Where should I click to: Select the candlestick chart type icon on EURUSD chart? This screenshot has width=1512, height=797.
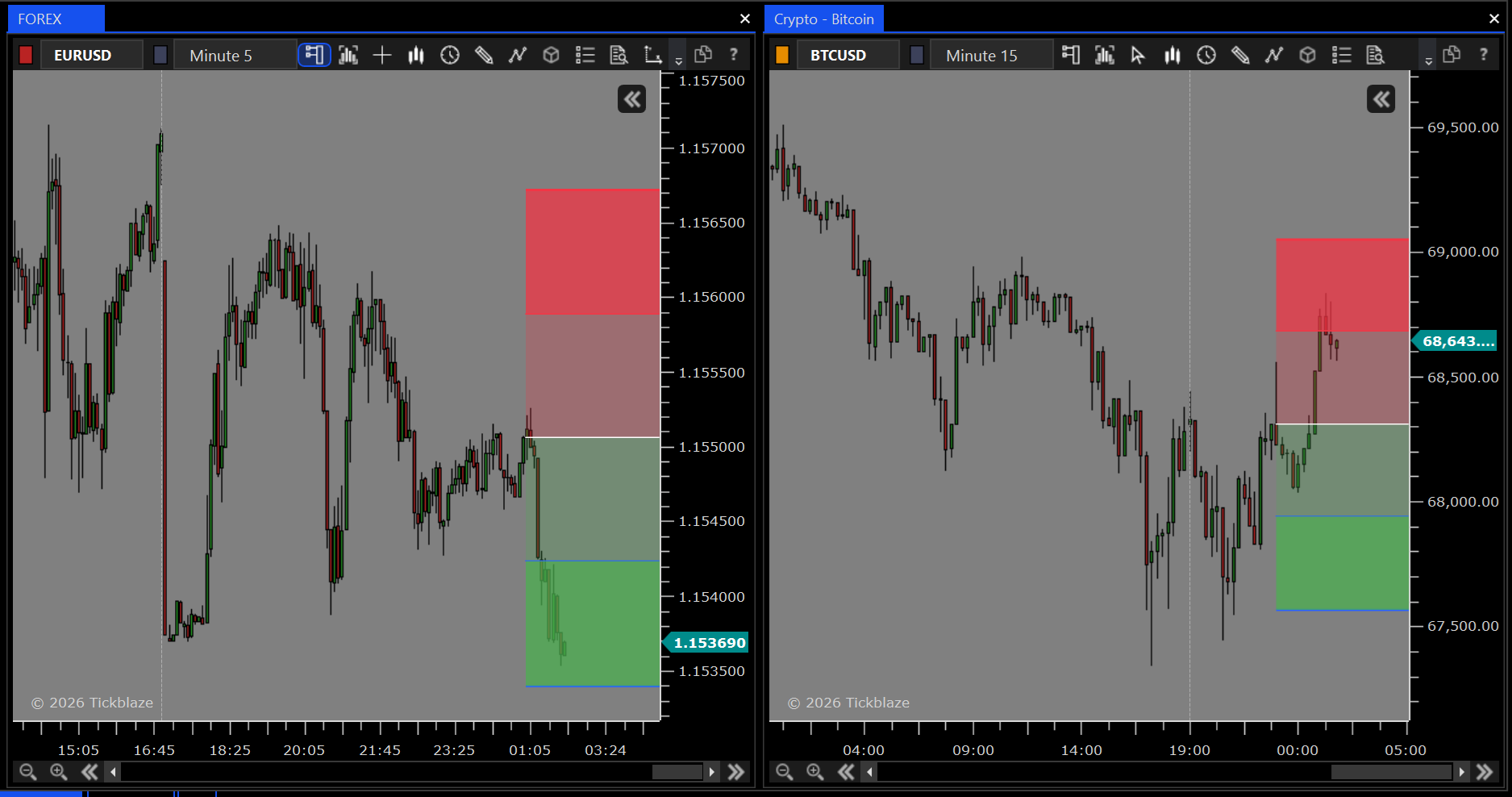coord(416,55)
